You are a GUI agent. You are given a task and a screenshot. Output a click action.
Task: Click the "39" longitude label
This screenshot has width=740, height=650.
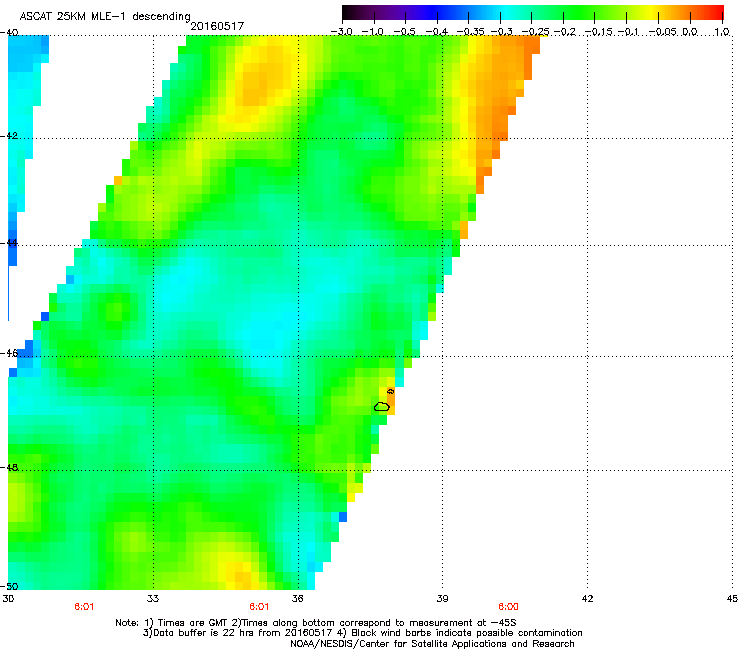[x=442, y=599]
